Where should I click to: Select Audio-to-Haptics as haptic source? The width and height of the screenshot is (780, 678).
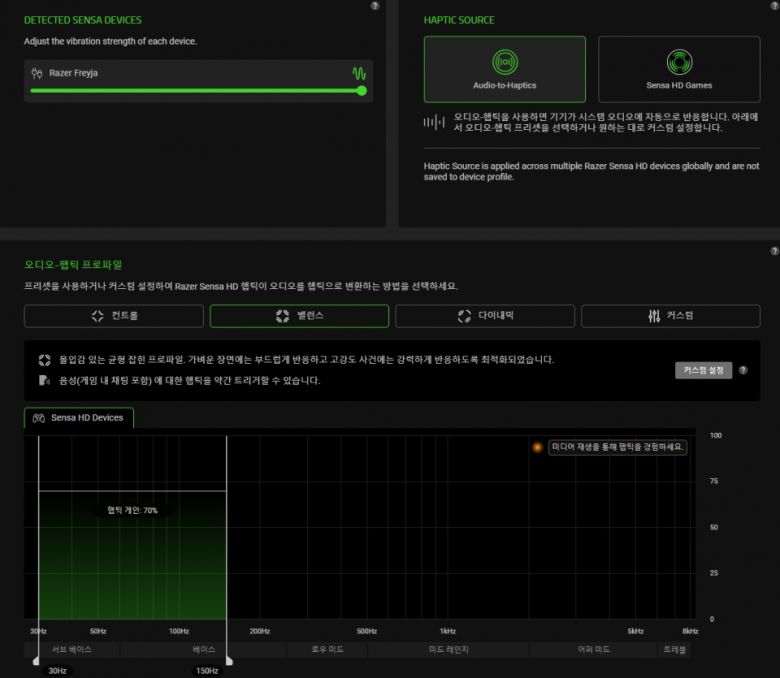click(x=504, y=69)
